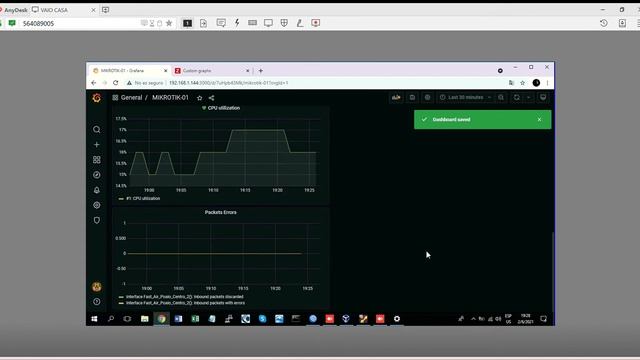Toggle the inbound packets with errors legend series
640x360 pixels.
pyautogui.click(x=185, y=303)
